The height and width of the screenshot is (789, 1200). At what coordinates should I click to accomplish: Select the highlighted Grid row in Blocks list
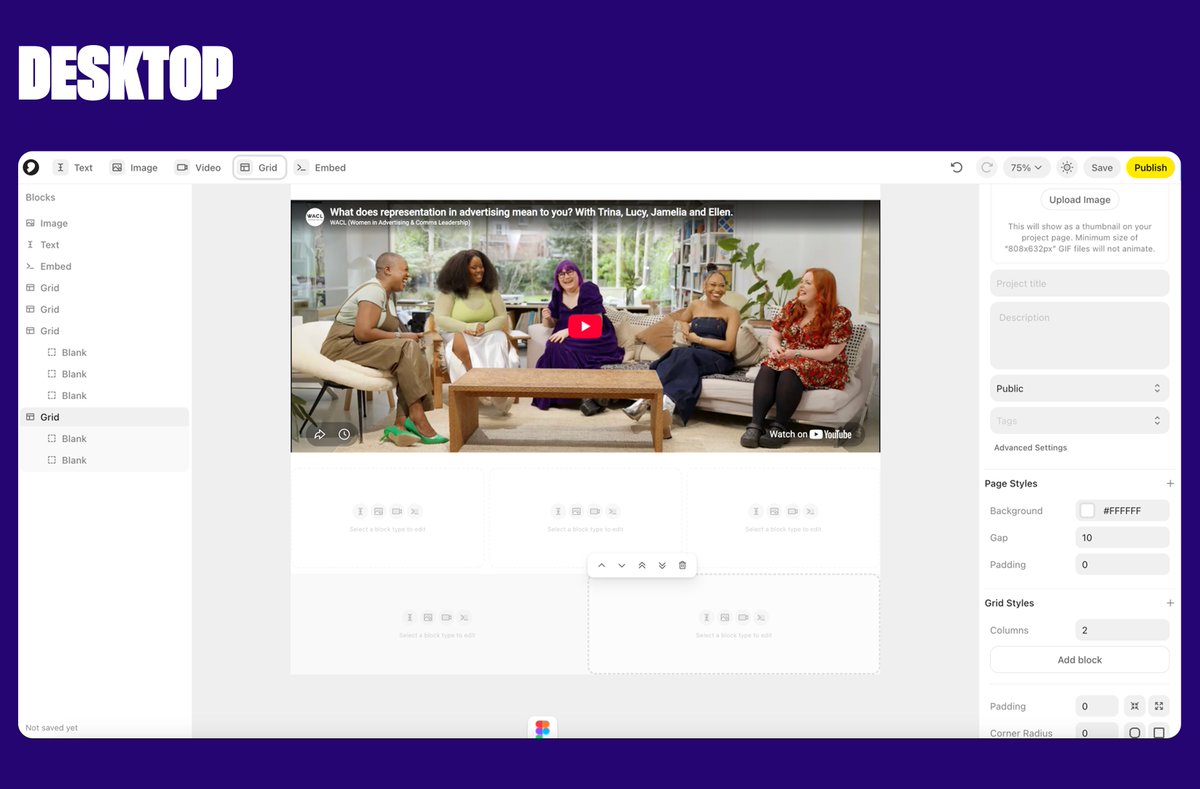104,417
